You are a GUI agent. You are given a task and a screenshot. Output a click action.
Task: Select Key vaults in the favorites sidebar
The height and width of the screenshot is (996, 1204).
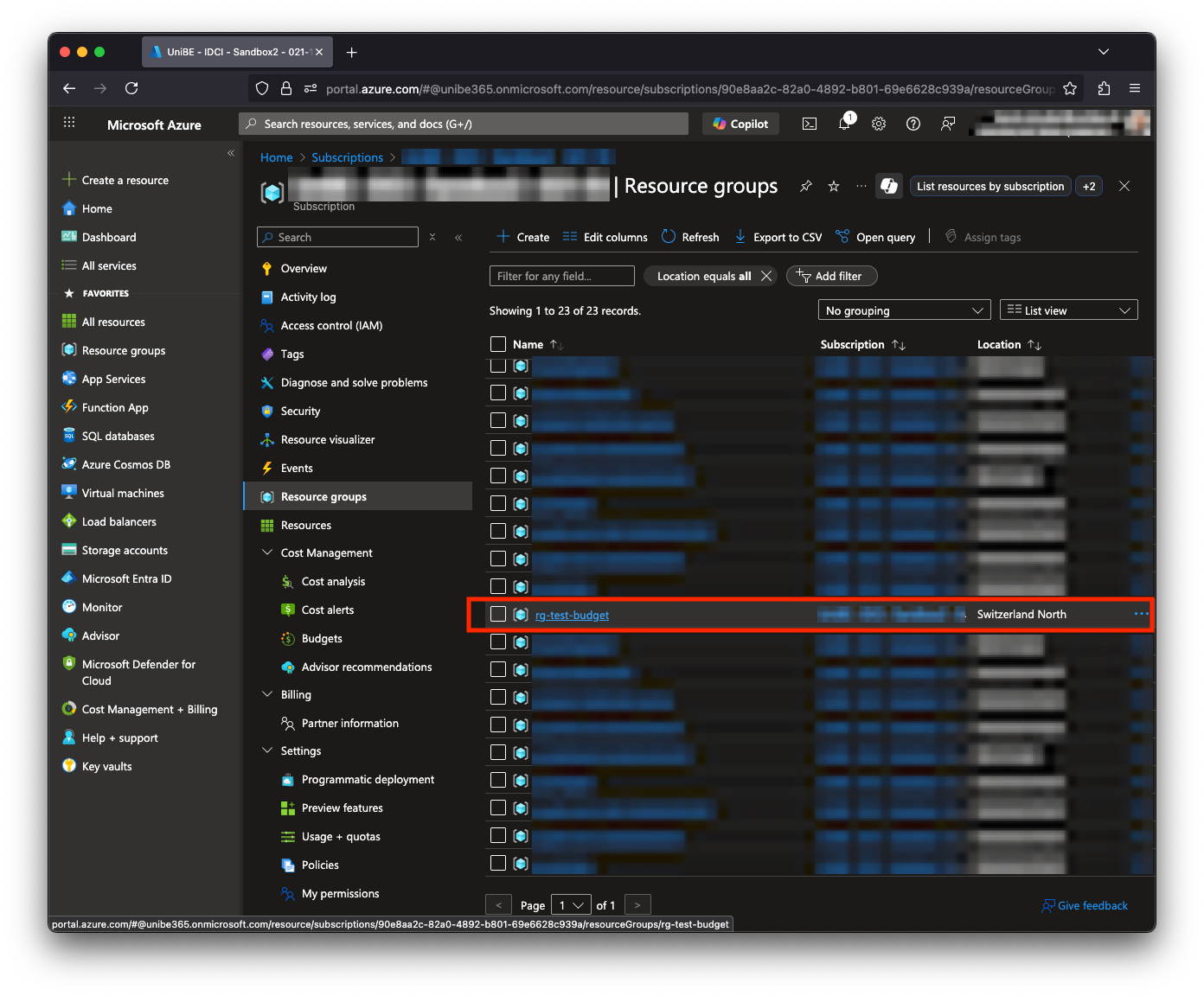tap(106, 766)
